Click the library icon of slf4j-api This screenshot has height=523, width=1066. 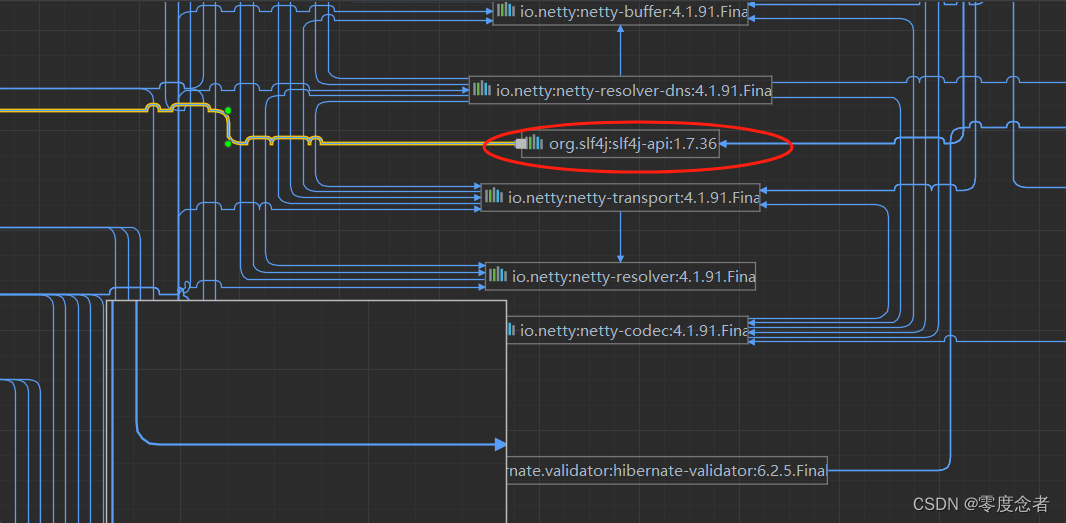pyautogui.click(x=536, y=142)
